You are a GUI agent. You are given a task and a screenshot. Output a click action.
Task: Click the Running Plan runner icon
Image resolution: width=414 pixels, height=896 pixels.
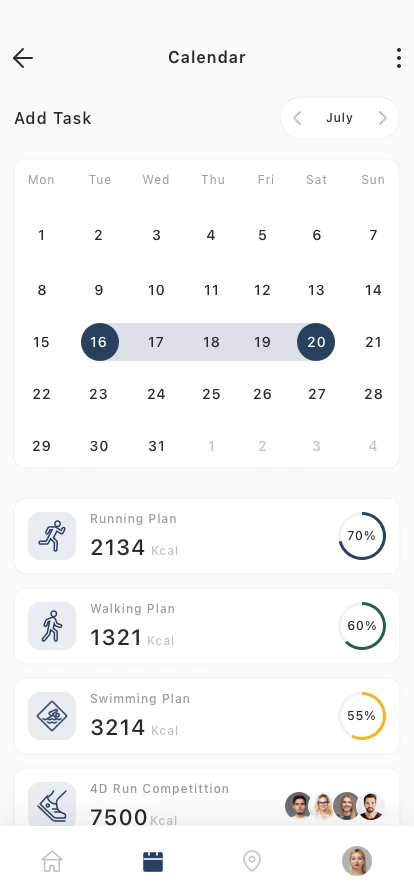tap(52, 536)
